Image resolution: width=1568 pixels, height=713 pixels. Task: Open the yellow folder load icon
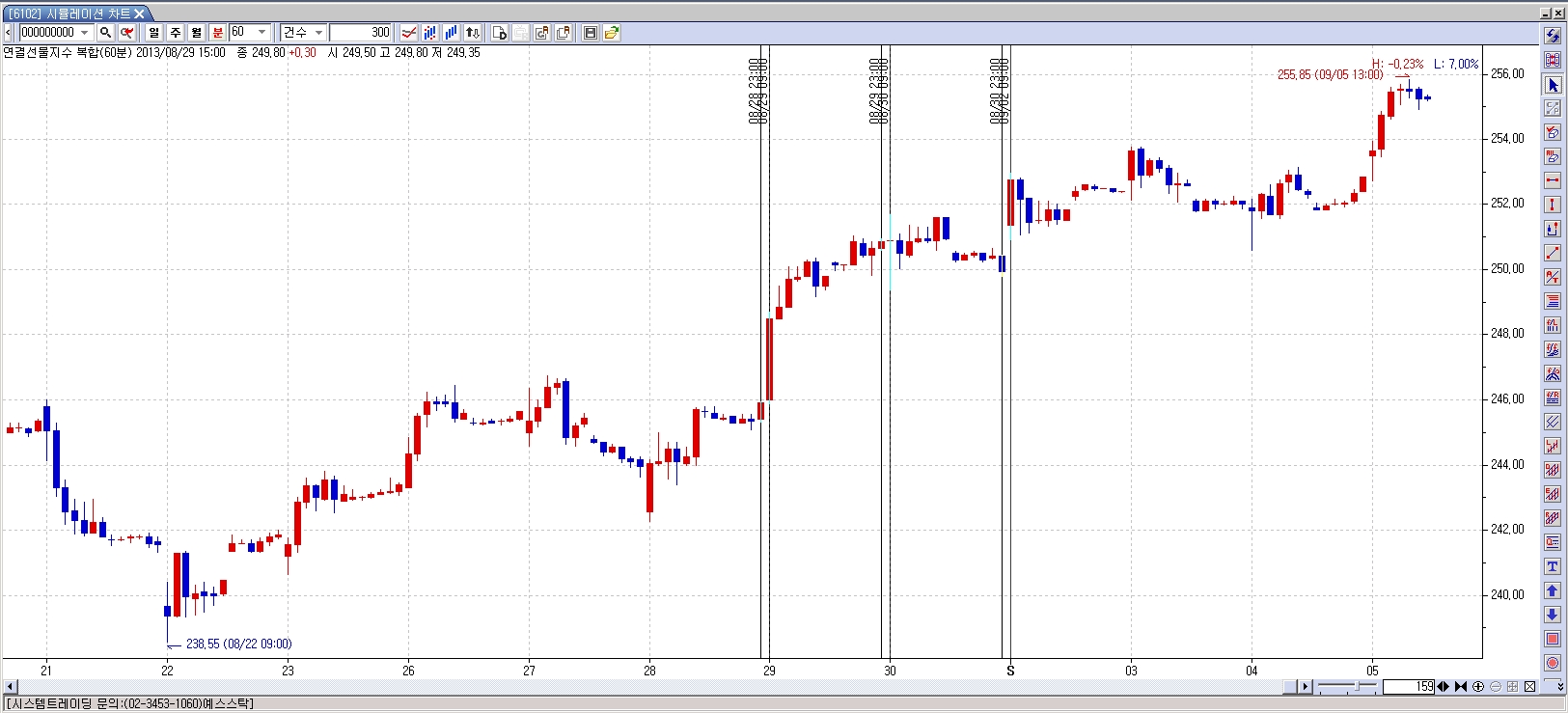(x=612, y=33)
